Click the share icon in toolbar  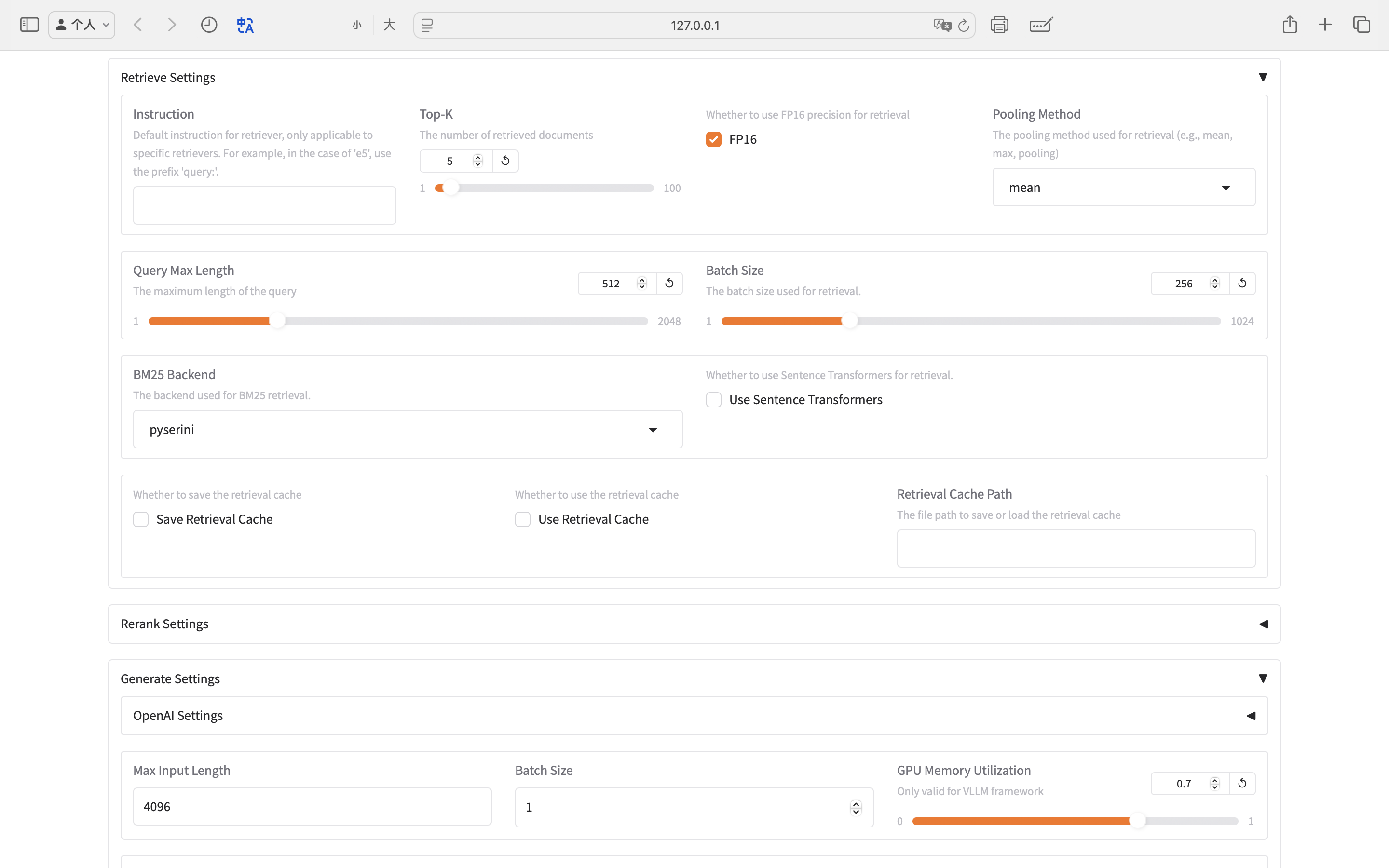[x=1290, y=25]
